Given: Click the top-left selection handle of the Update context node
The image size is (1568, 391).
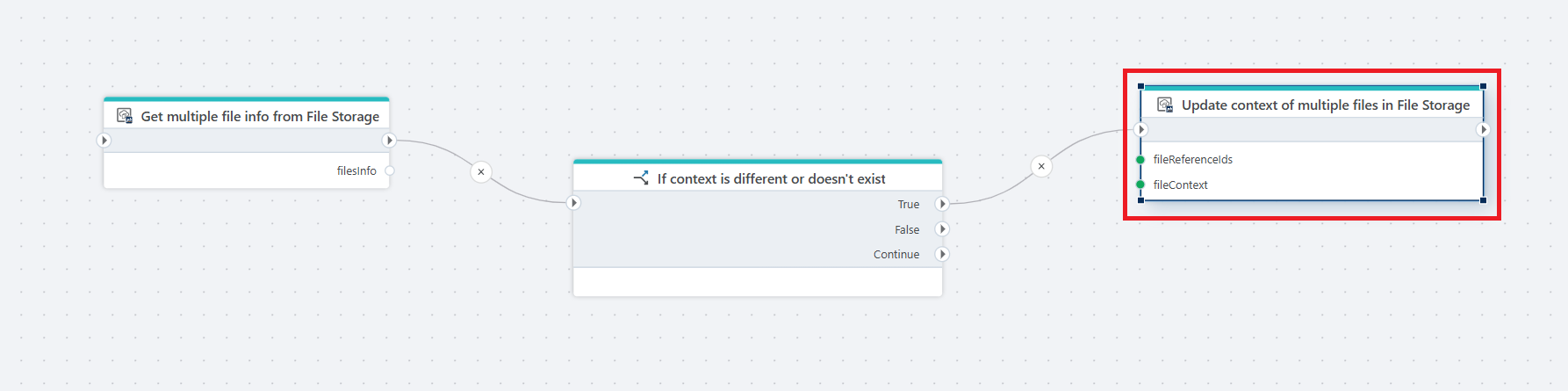Looking at the screenshot, I should point(1140,86).
